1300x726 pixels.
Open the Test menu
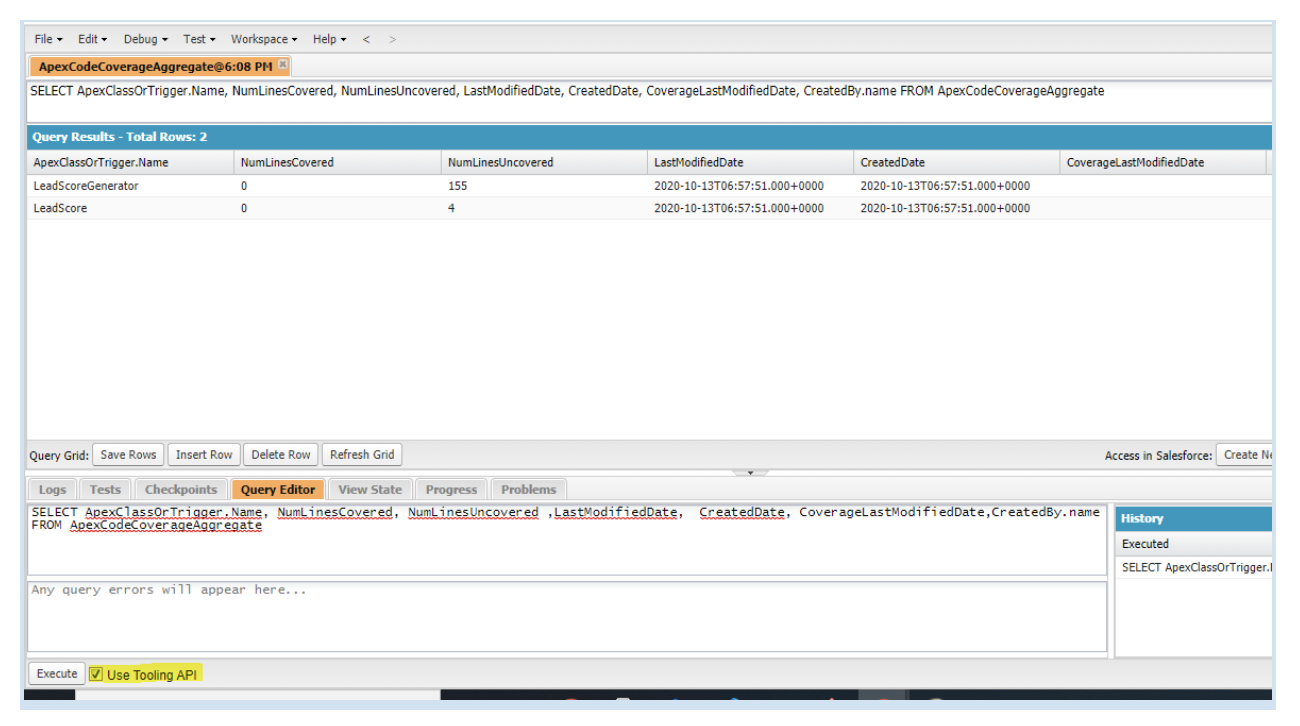coord(199,39)
